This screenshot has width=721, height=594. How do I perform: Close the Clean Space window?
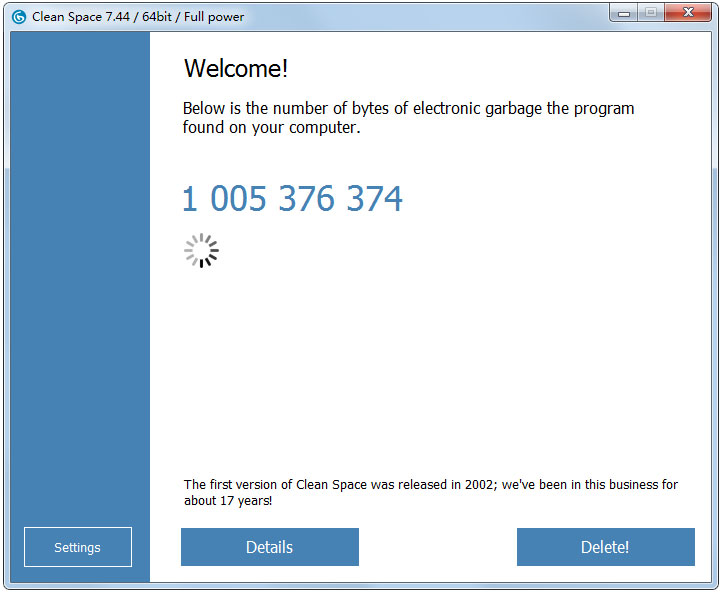pos(690,13)
